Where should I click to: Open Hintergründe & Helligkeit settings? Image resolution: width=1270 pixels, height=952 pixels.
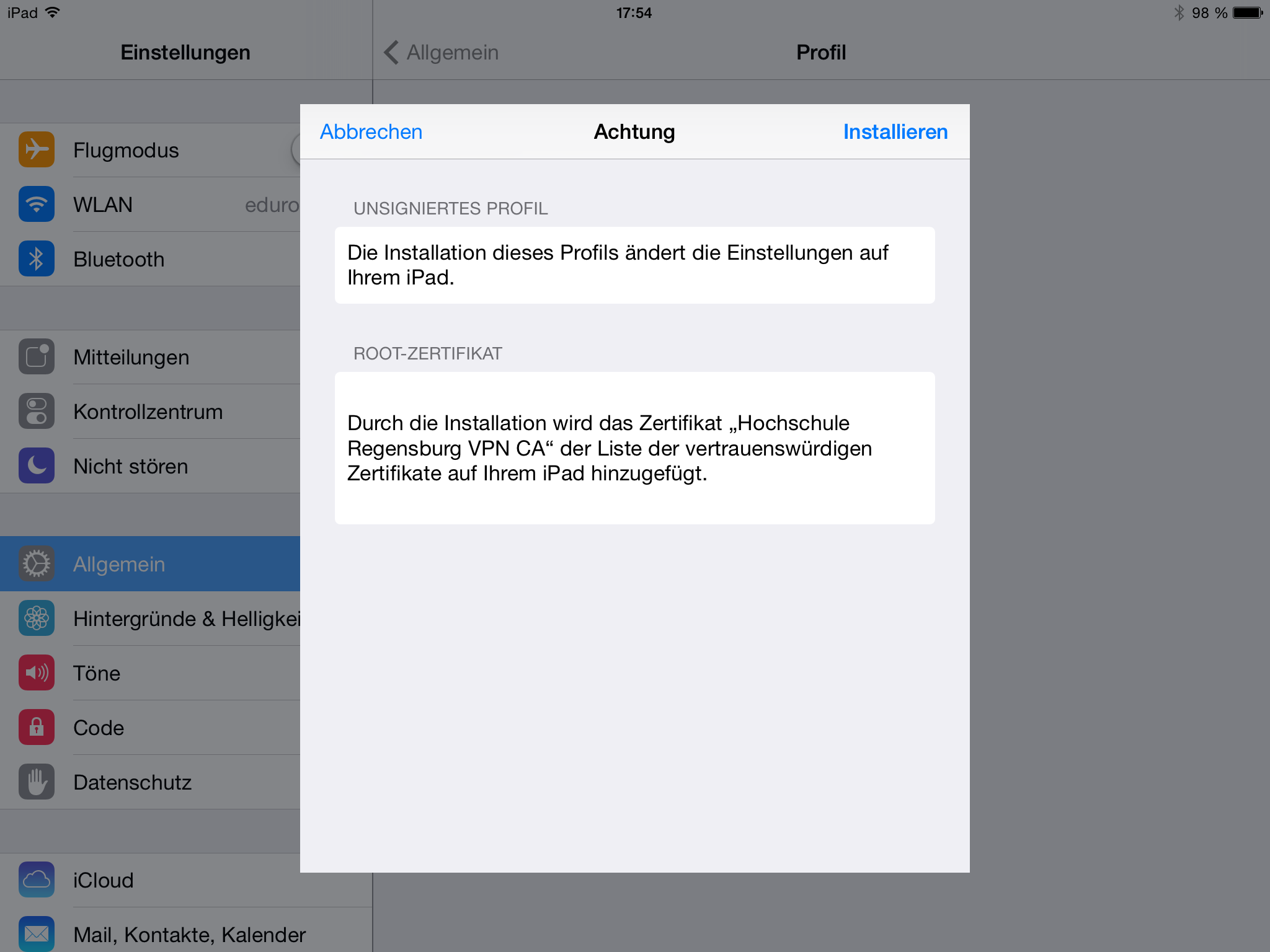tap(150, 619)
